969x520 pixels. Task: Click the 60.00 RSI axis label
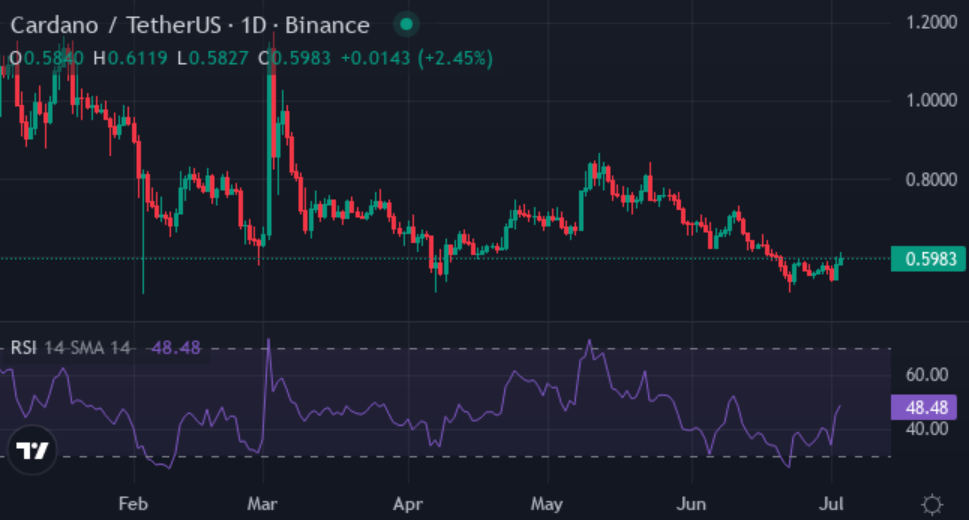coord(926,375)
